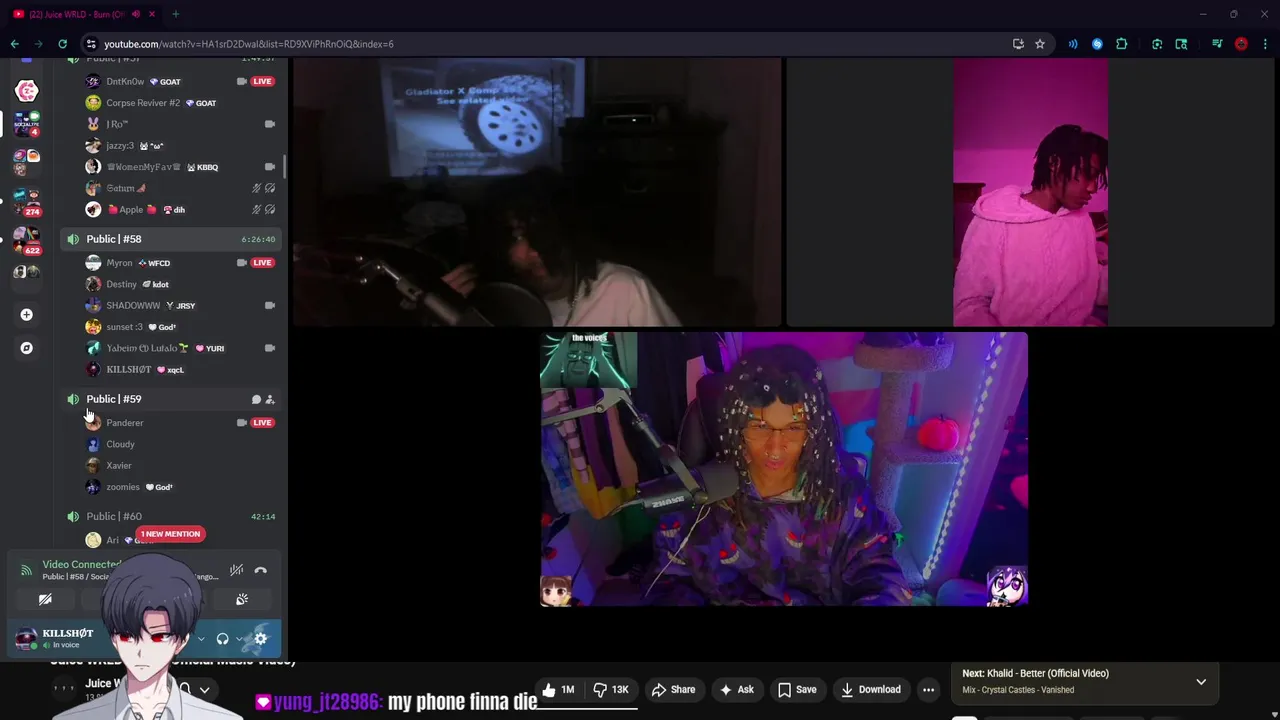Download the YouTube video
The width and height of the screenshot is (1280, 720).
click(871, 690)
